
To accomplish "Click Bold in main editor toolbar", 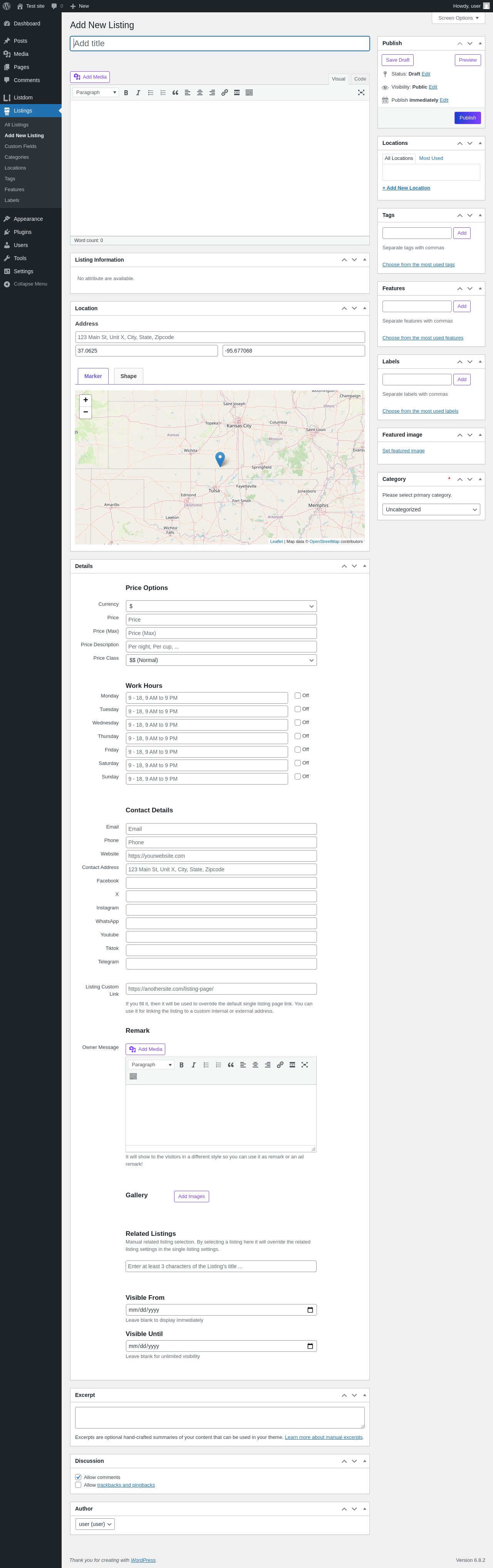I will tap(126, 92).
